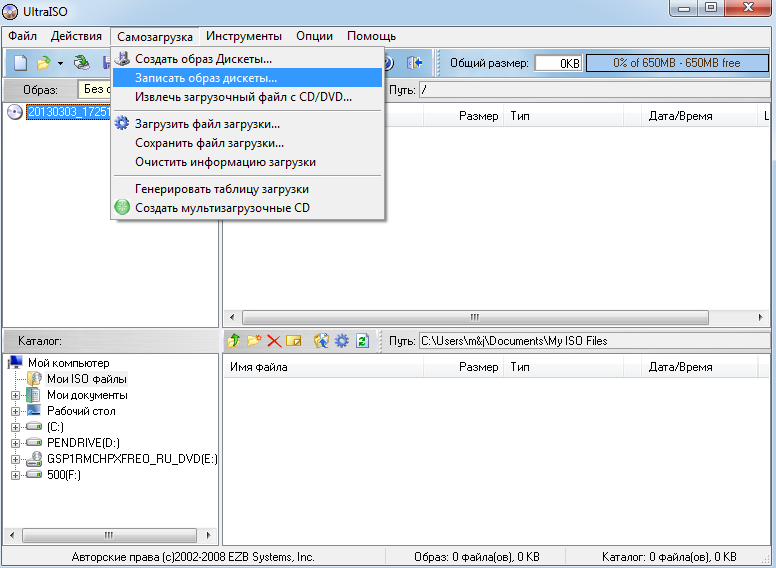This screenshot has height=568, width=776.
Task: Click the catalog Путь field with C:\Users path
Action: (x=594, y=341)
